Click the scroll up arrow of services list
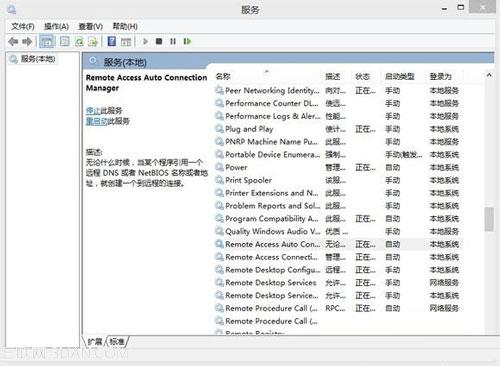The image size is (500, 366). click(489, 75)
